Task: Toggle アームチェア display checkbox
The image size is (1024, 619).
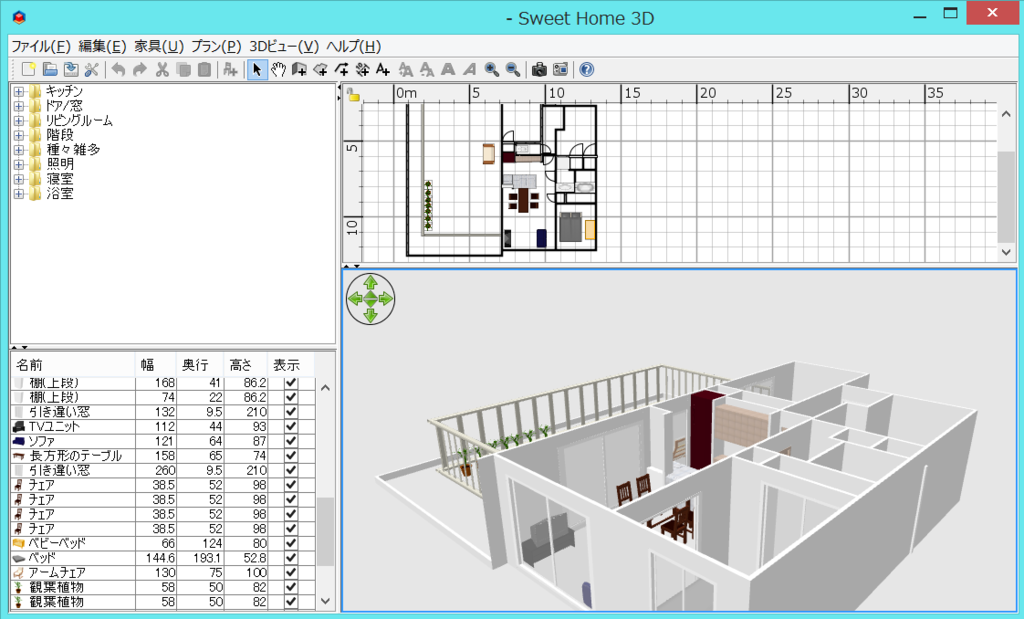Action: (291, 573)
